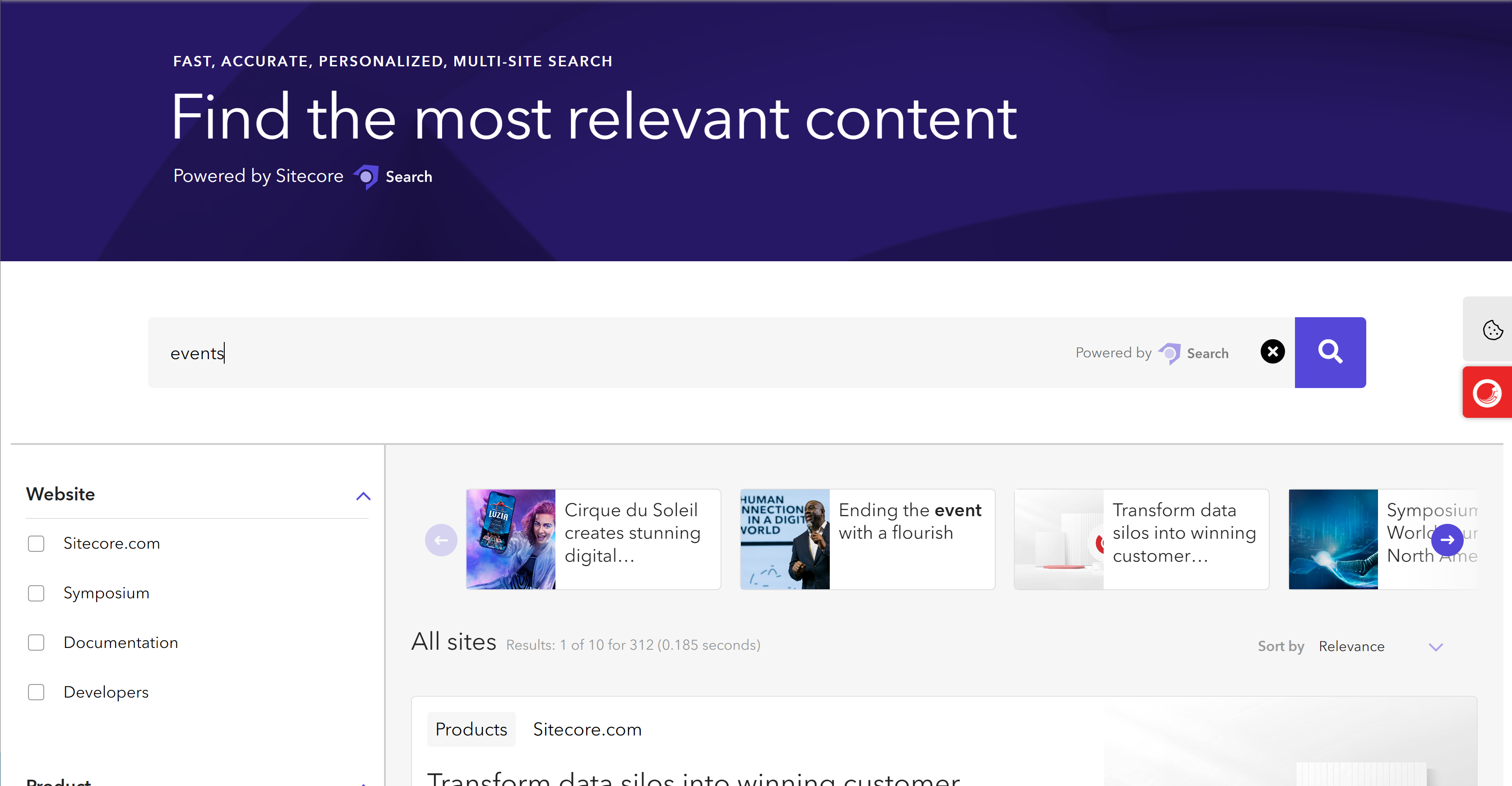Click the blue Symposium card thumbnail
Image resolution: width=1512 pixels, height=786 pixels.
pyautogui.click(x=1333, y=540)
